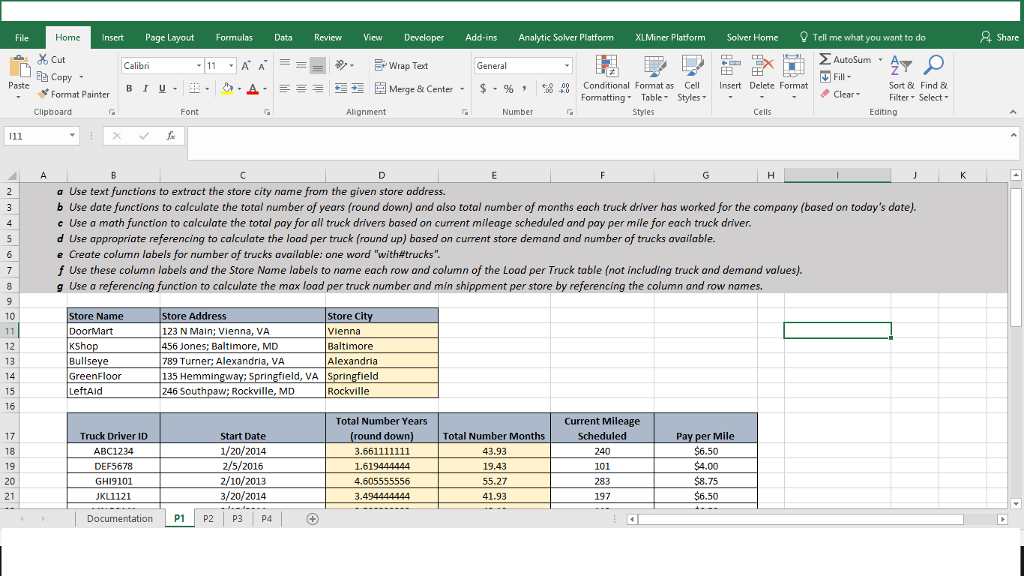Open Sort & Filter
Screen dimensions: 1024x576
901,78
